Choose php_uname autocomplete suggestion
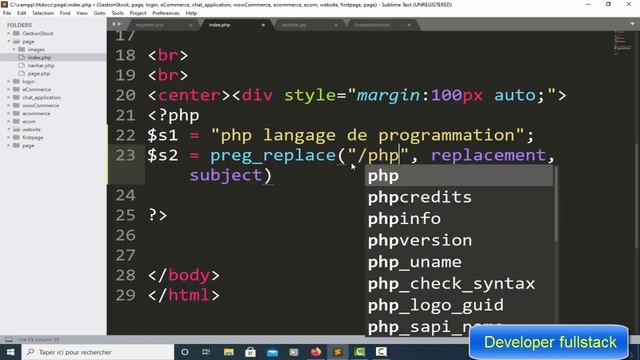The height and width of the screenshot is (360, 640). pos(459,262)
